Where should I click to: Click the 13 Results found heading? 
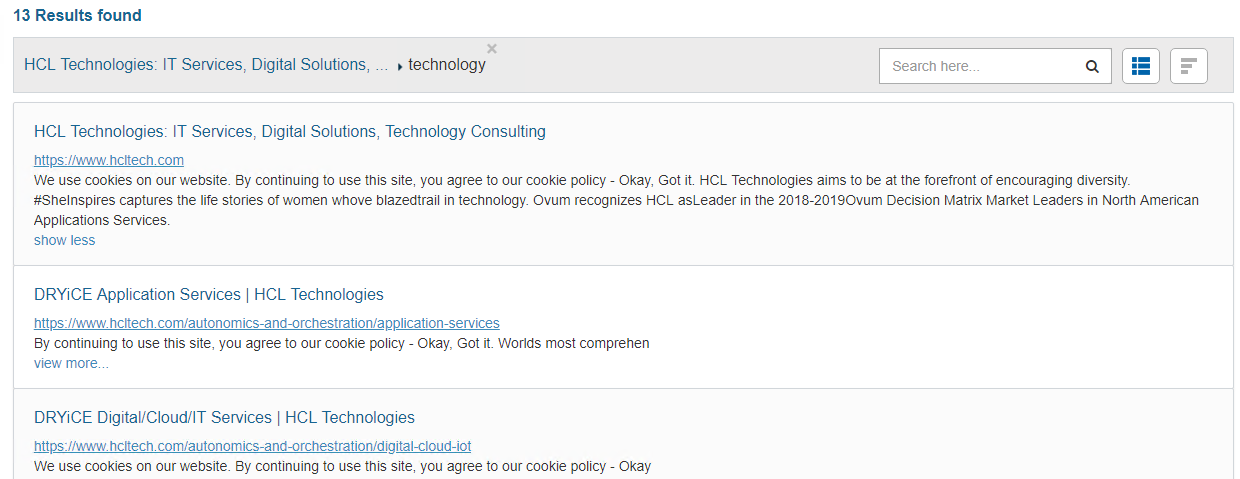pyautogui.click(x=77, y=16)
